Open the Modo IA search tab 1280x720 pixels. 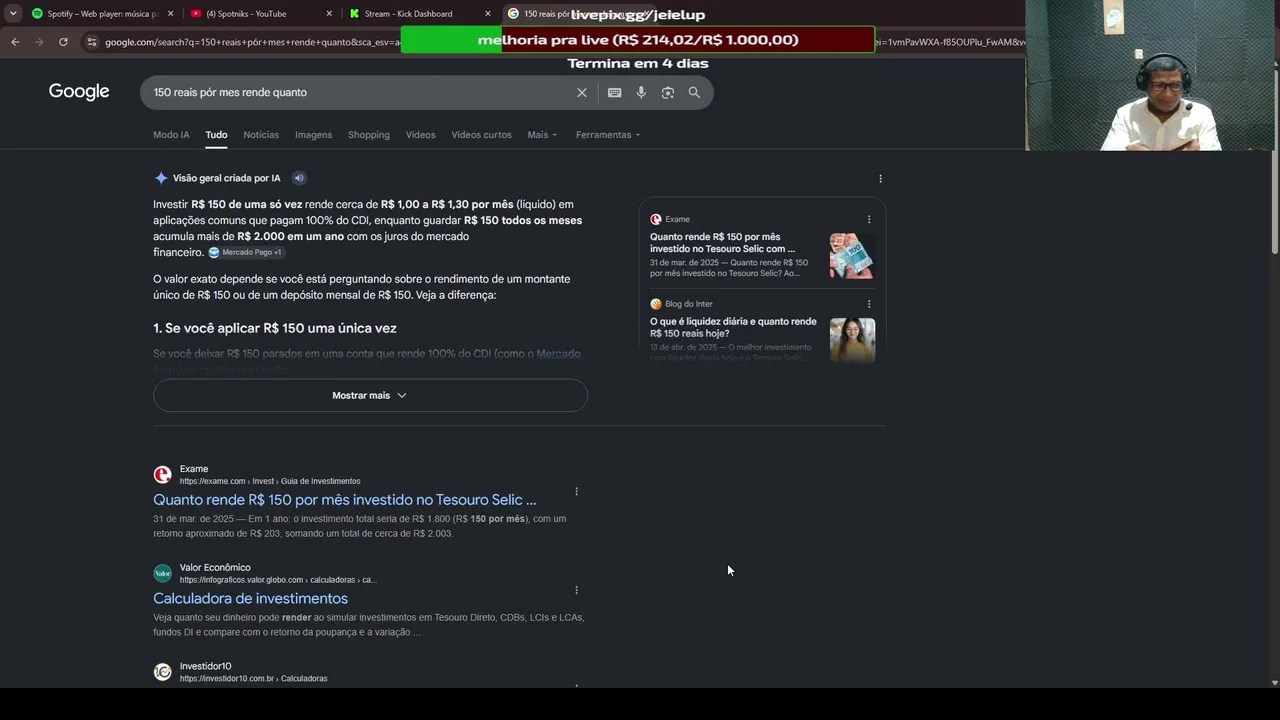(x=171, y=135)
